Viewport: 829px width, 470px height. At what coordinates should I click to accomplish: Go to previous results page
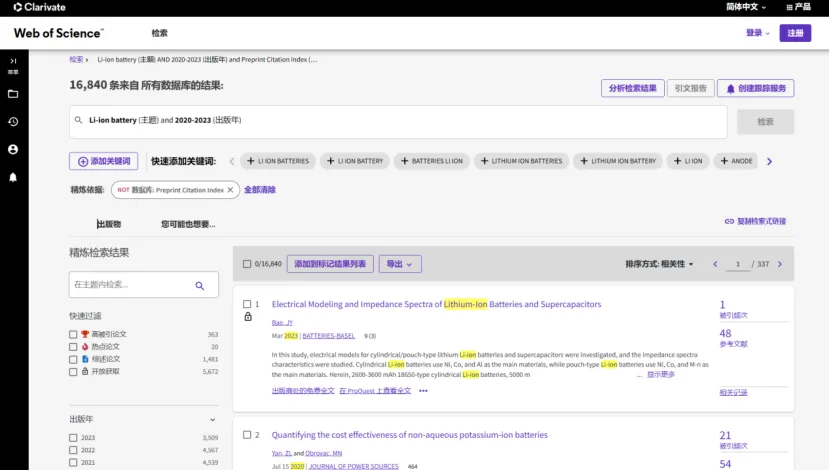715,264
